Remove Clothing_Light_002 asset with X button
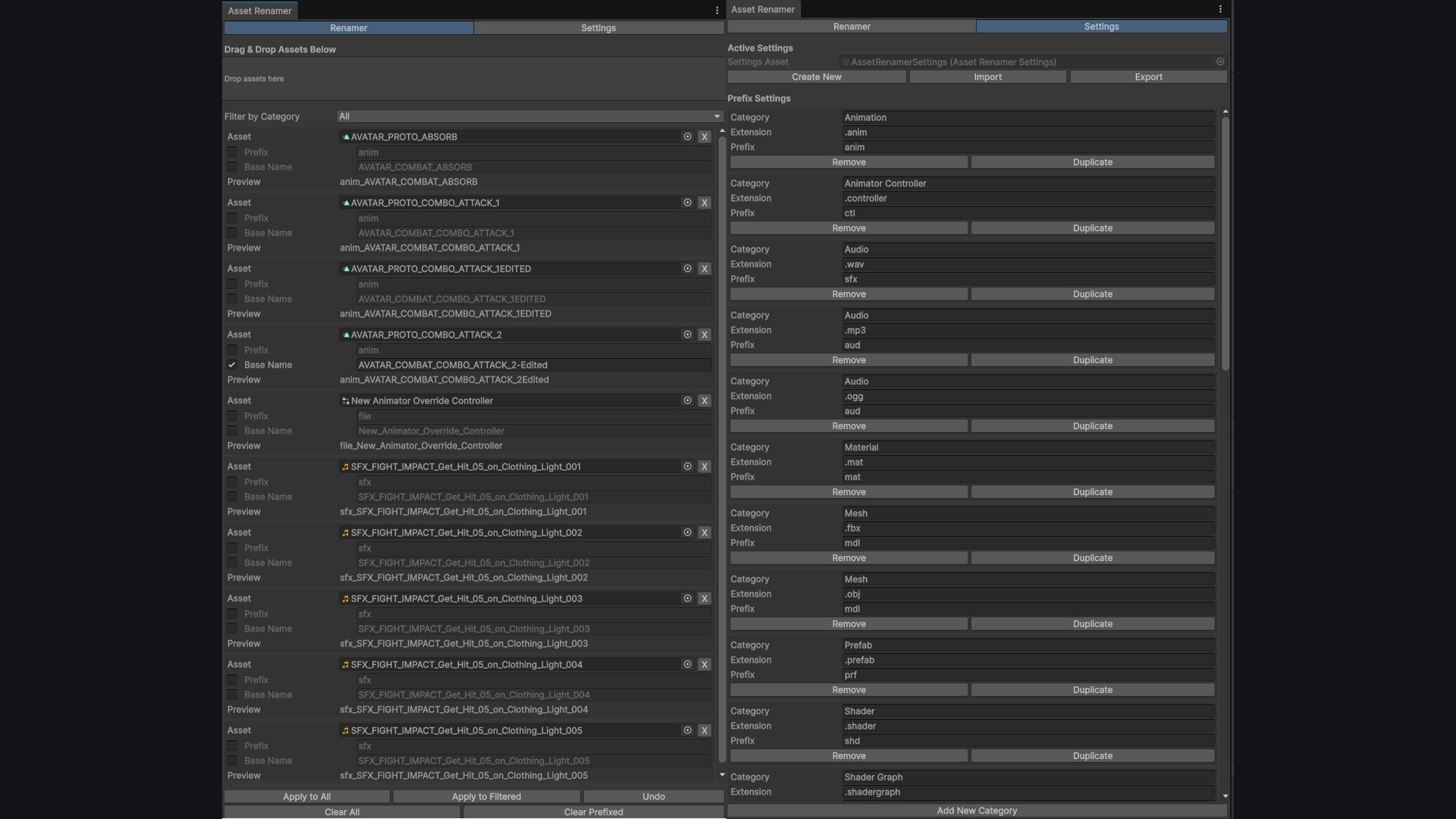The width and height of the screenshot is (1456, 819). point(704,533)
